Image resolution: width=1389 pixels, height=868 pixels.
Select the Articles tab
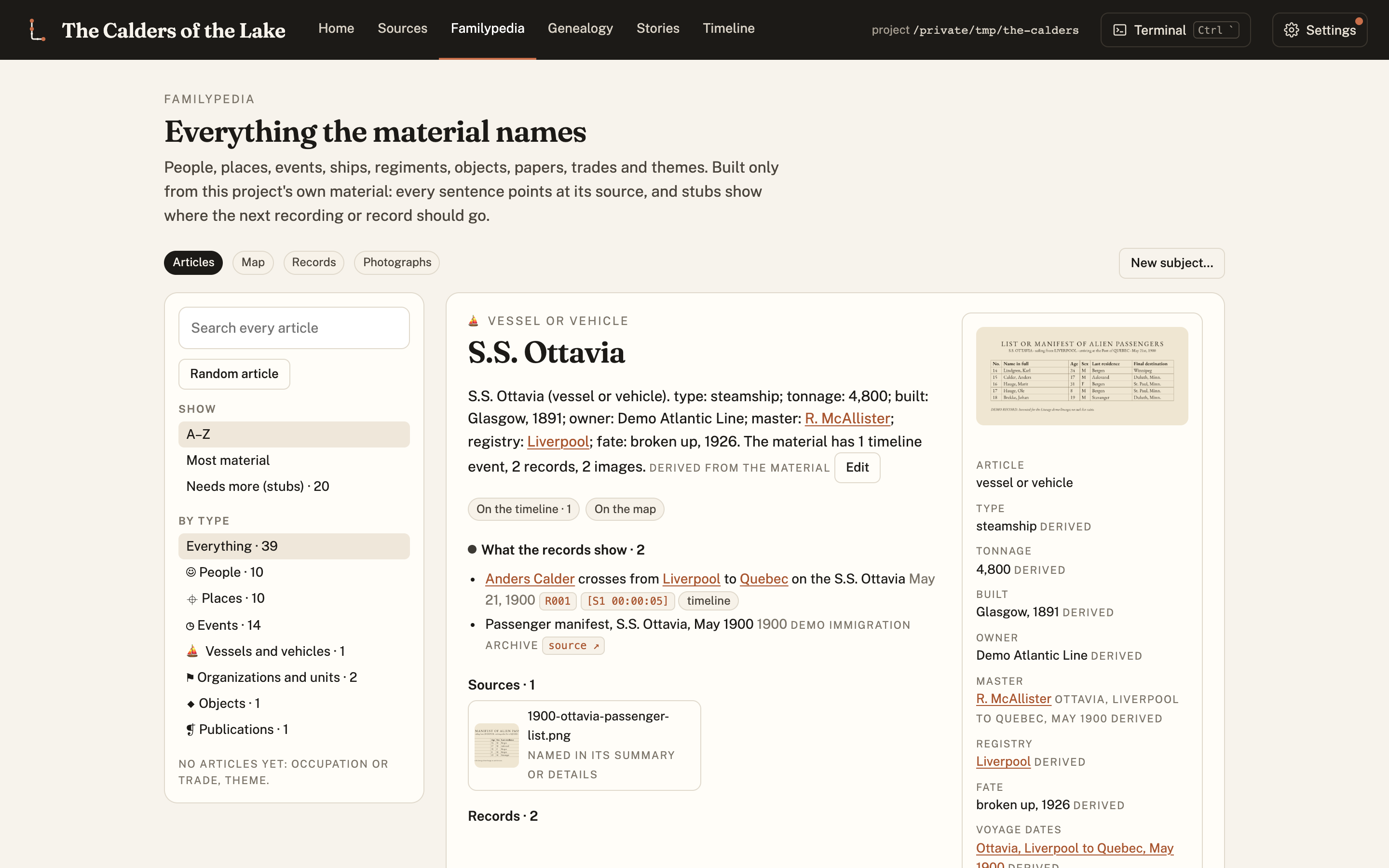193,262
